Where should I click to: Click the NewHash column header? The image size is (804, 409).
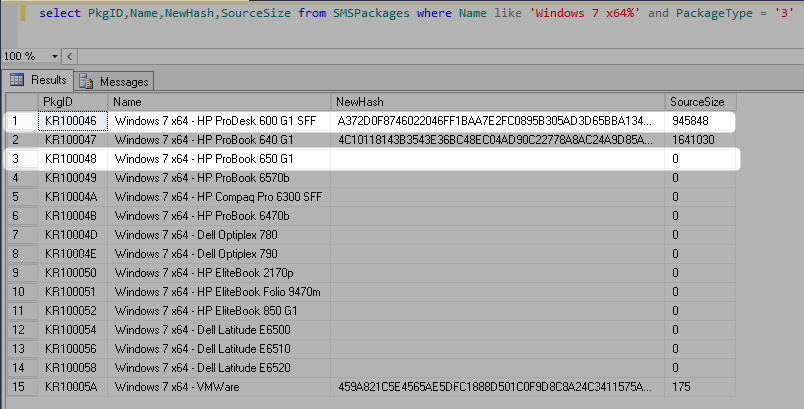(x=497, y=102)
